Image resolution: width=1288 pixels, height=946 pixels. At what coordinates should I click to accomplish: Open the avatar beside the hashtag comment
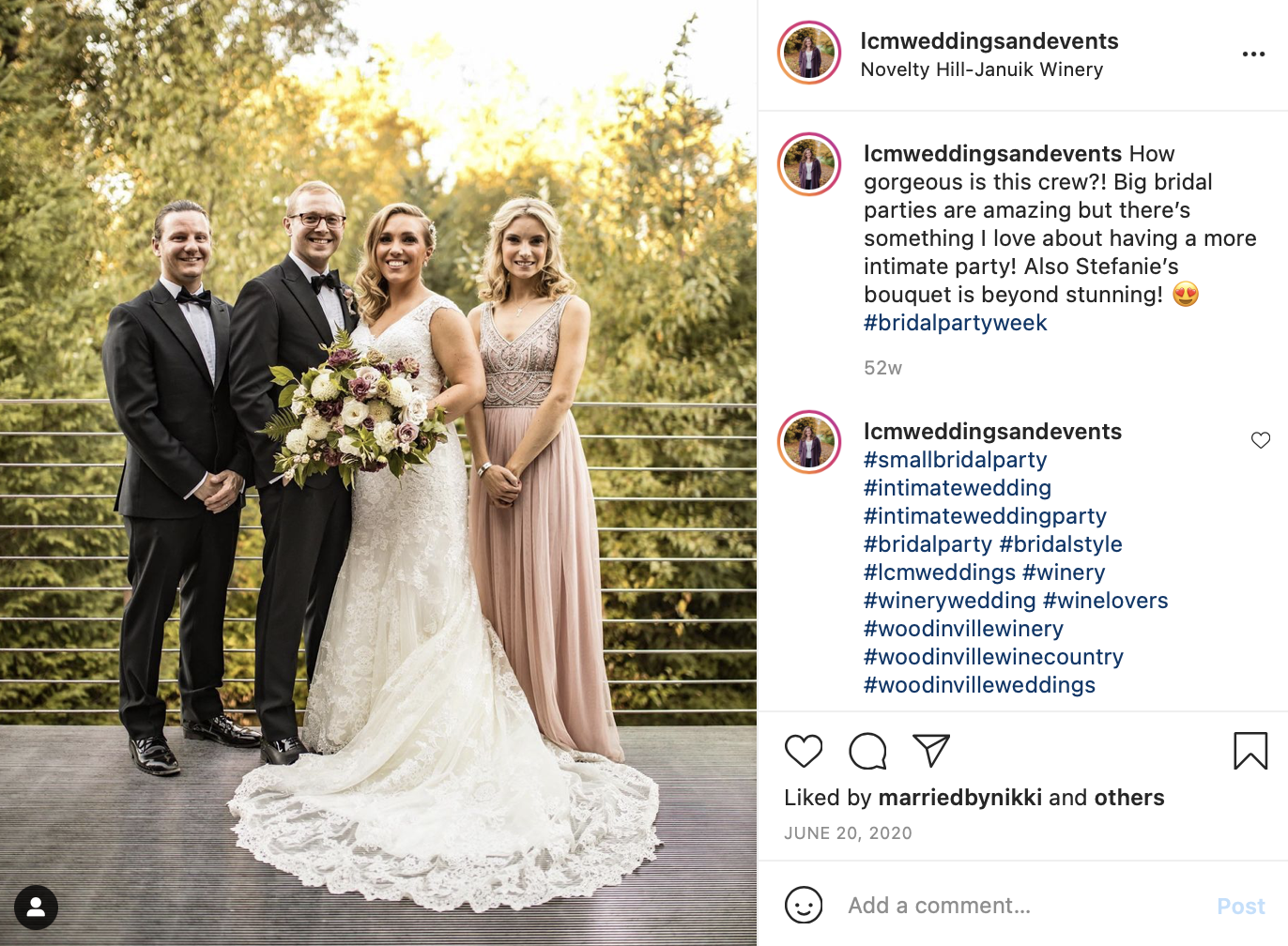809,442
